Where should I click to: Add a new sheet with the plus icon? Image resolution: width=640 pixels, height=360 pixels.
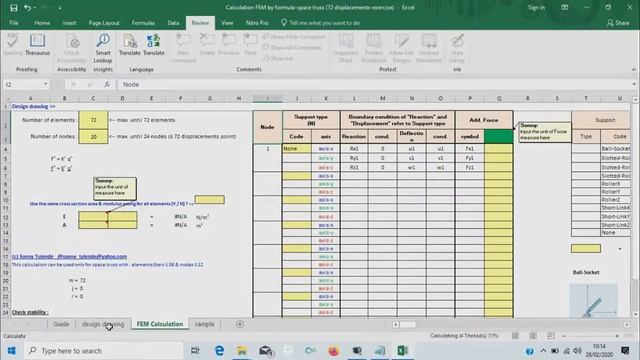[x=240, y=324]
